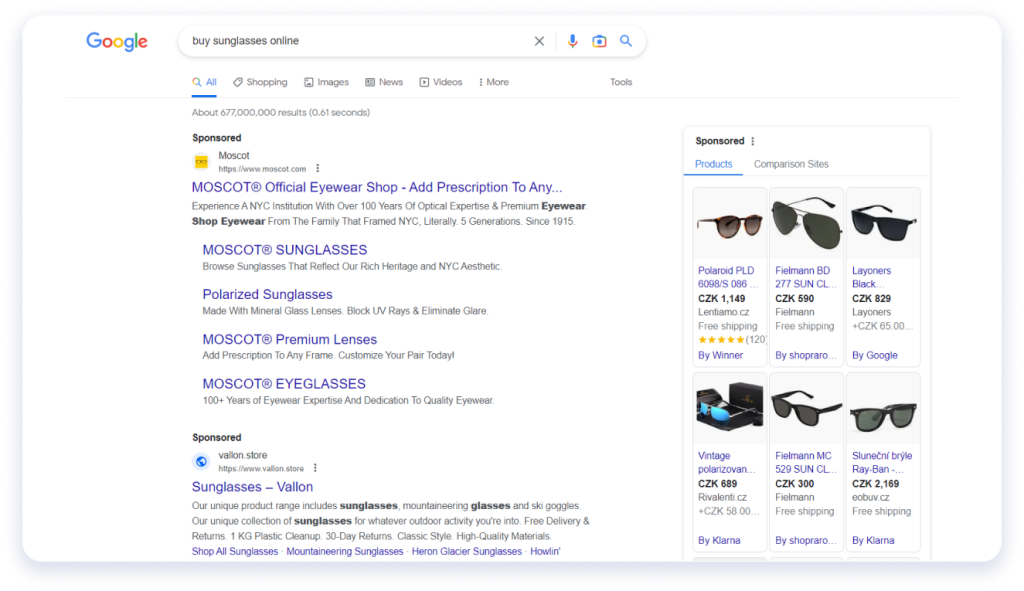Switch to the Comparison Sites tab
Viewport: 1024px width, 591px height.
pos(791,164)
